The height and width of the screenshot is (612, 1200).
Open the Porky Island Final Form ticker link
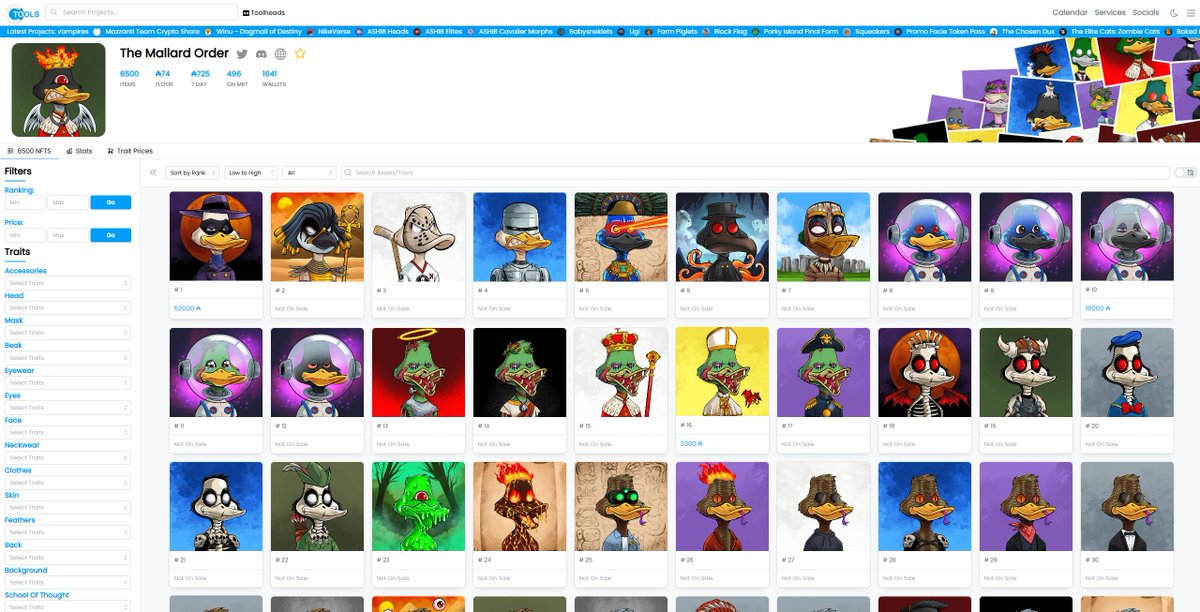(800, 32)
